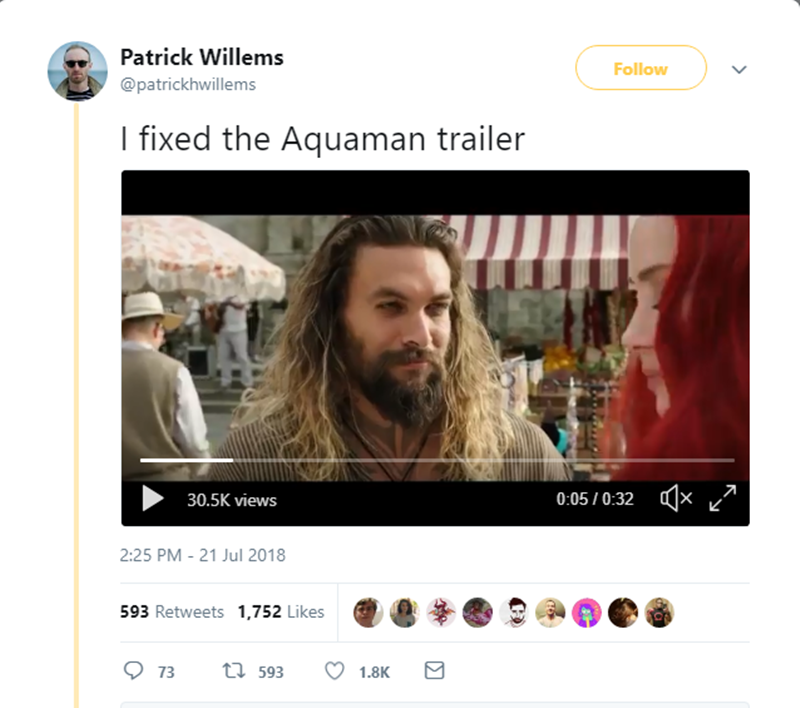Click the black-and-white sketched bearded face avatar
This screenshot has width=800, height=708.
(x=514, y=612)
